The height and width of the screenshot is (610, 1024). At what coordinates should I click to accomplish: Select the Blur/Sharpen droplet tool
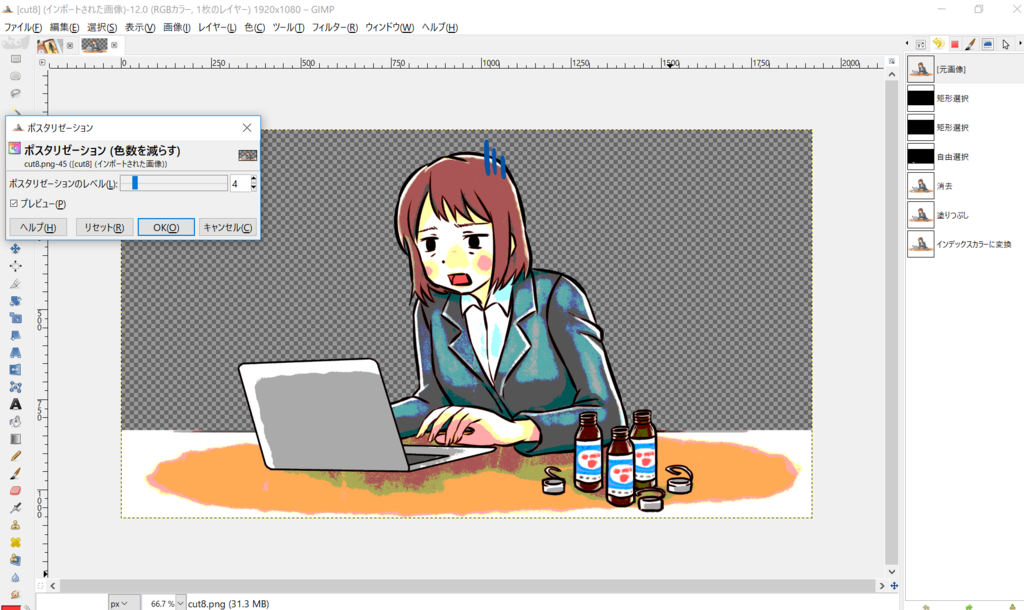(16, 577)
